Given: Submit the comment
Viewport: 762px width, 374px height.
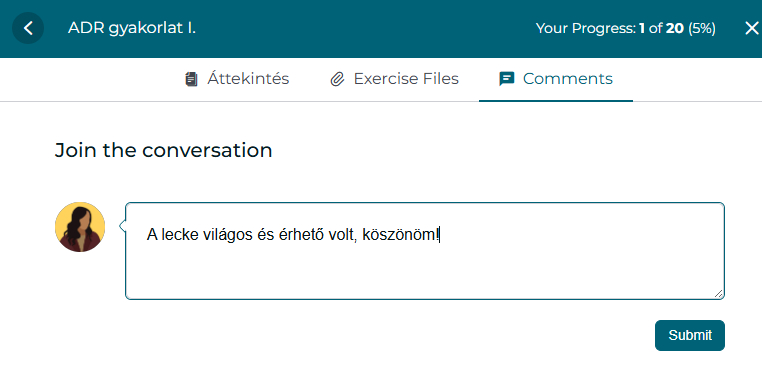Looking at the screenshot, I should [x=690, y=335].
